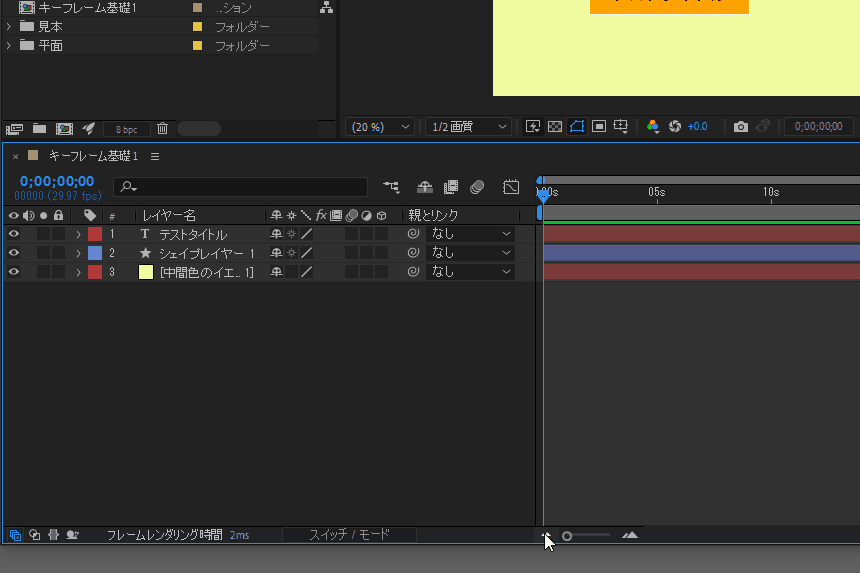The height and width of the screenshot is (573, 860).
Task: Click the 親とリンク column header
Action: pos(433,215)
